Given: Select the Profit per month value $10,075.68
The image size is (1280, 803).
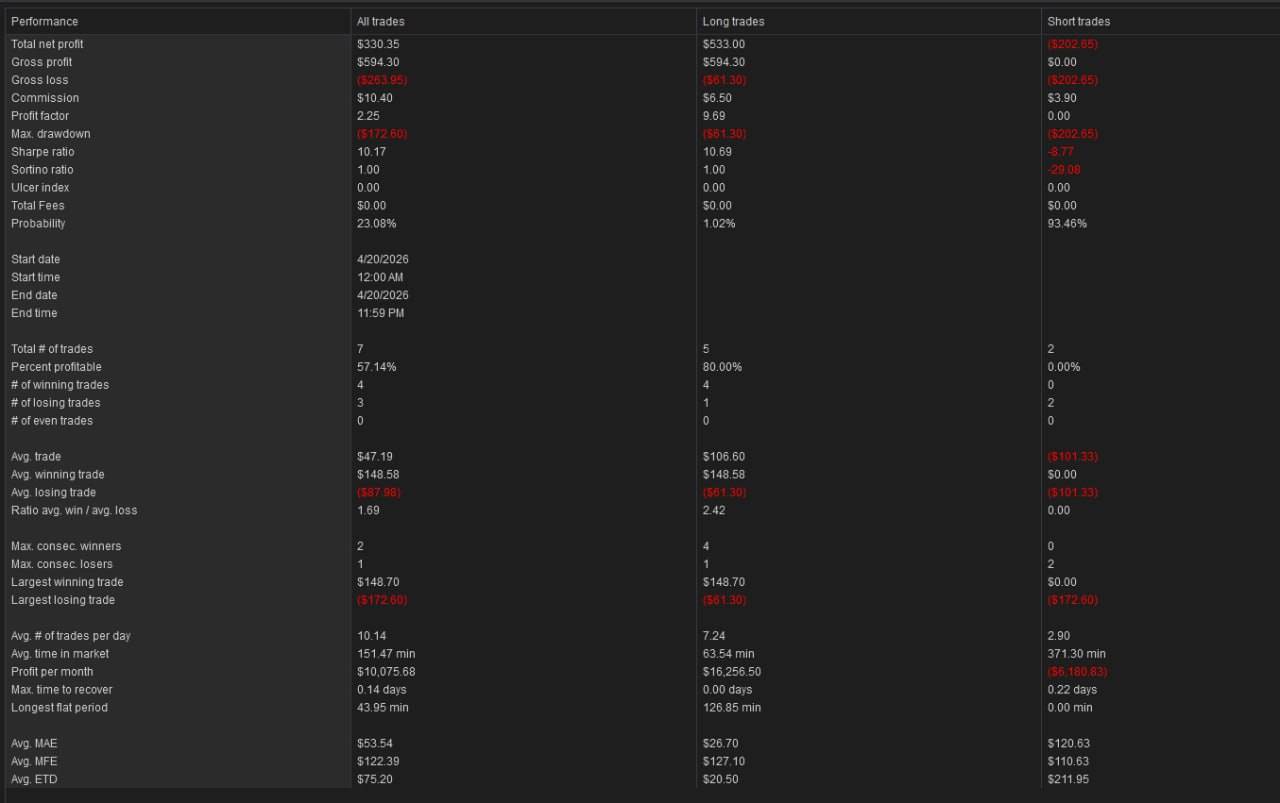Looking at the screenshot, I should click(x=386, y=672).
